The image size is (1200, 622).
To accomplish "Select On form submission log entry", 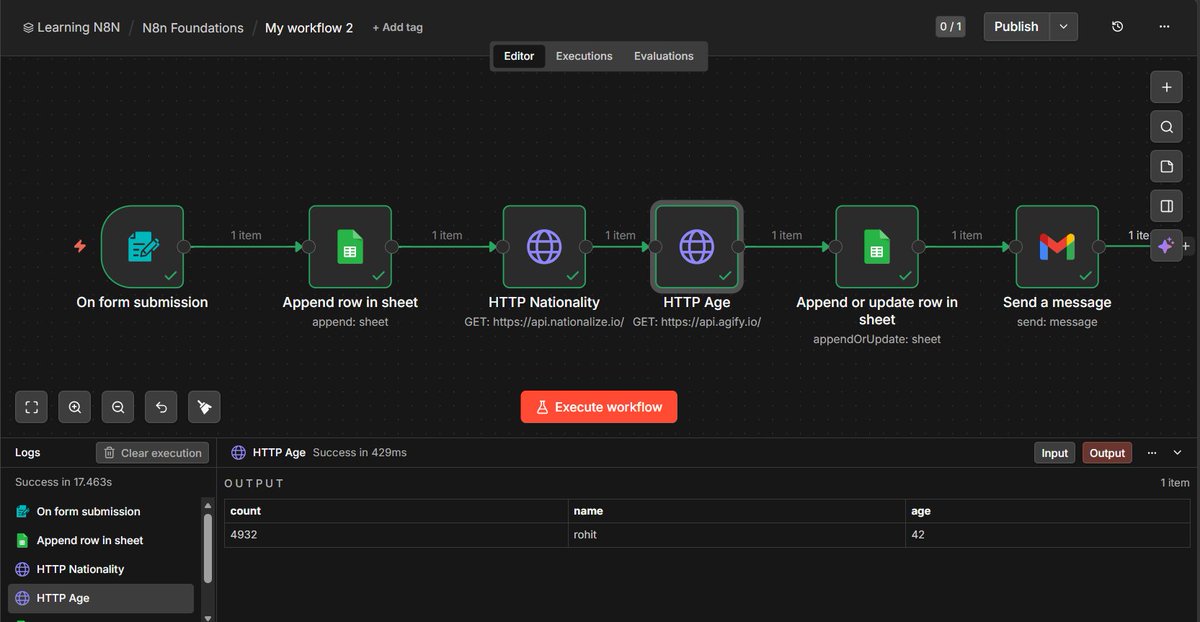I will click(x=101, y=511).
